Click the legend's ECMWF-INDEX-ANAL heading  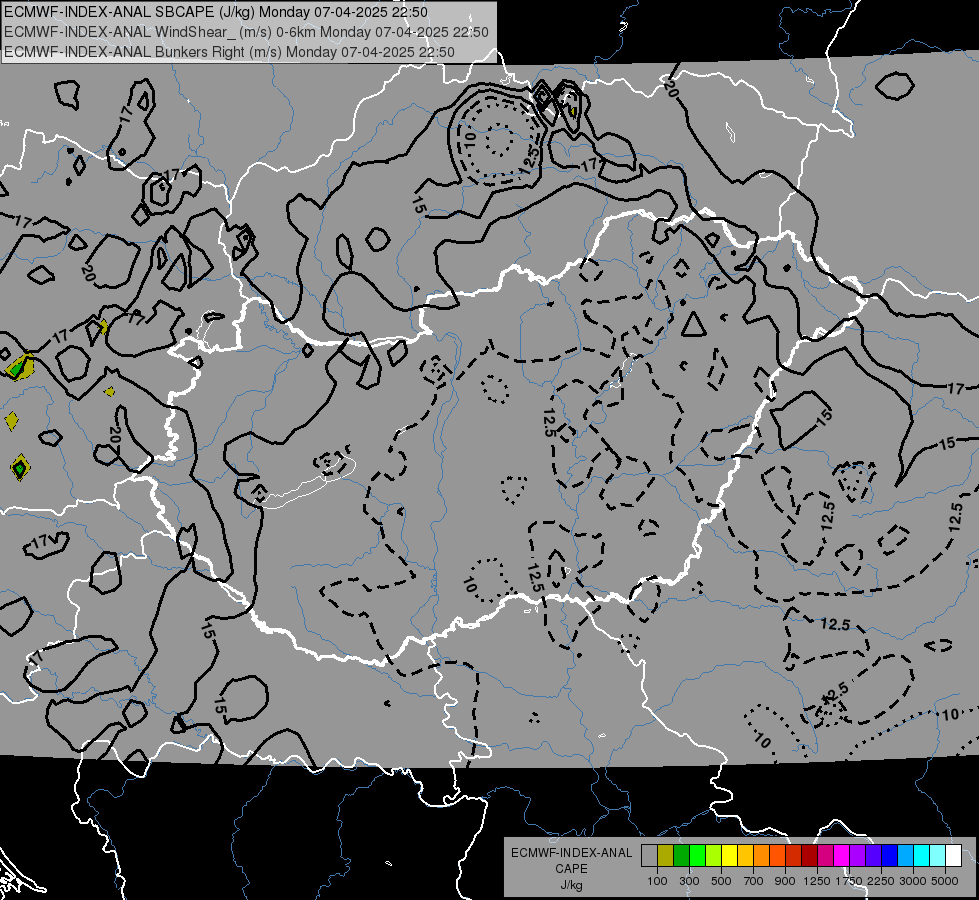571,853
